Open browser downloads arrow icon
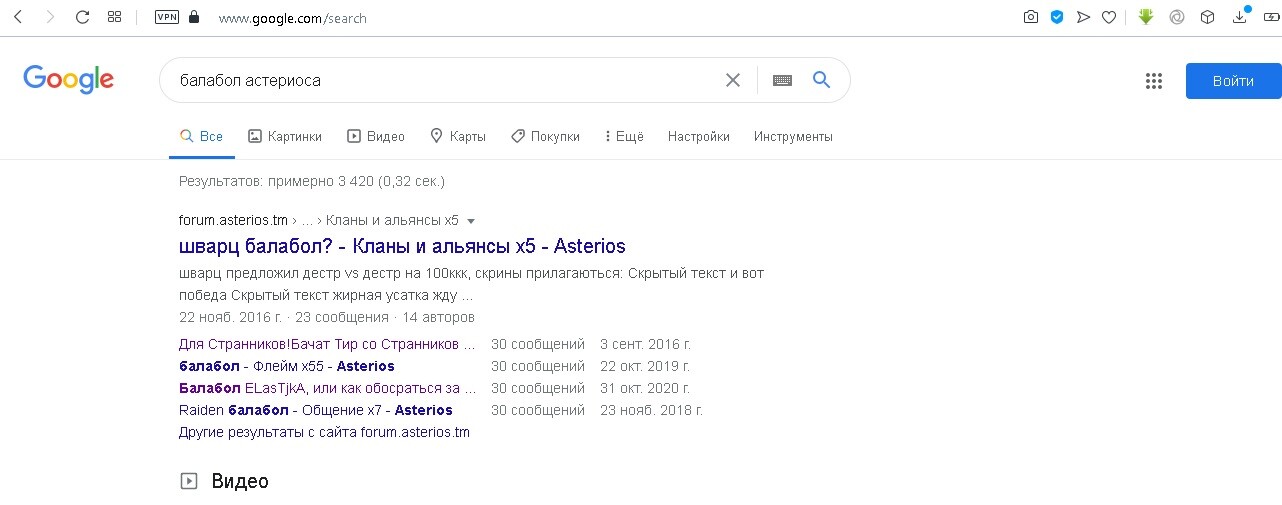This screenshot has height=505, width=1282. tap(1240, 17)
